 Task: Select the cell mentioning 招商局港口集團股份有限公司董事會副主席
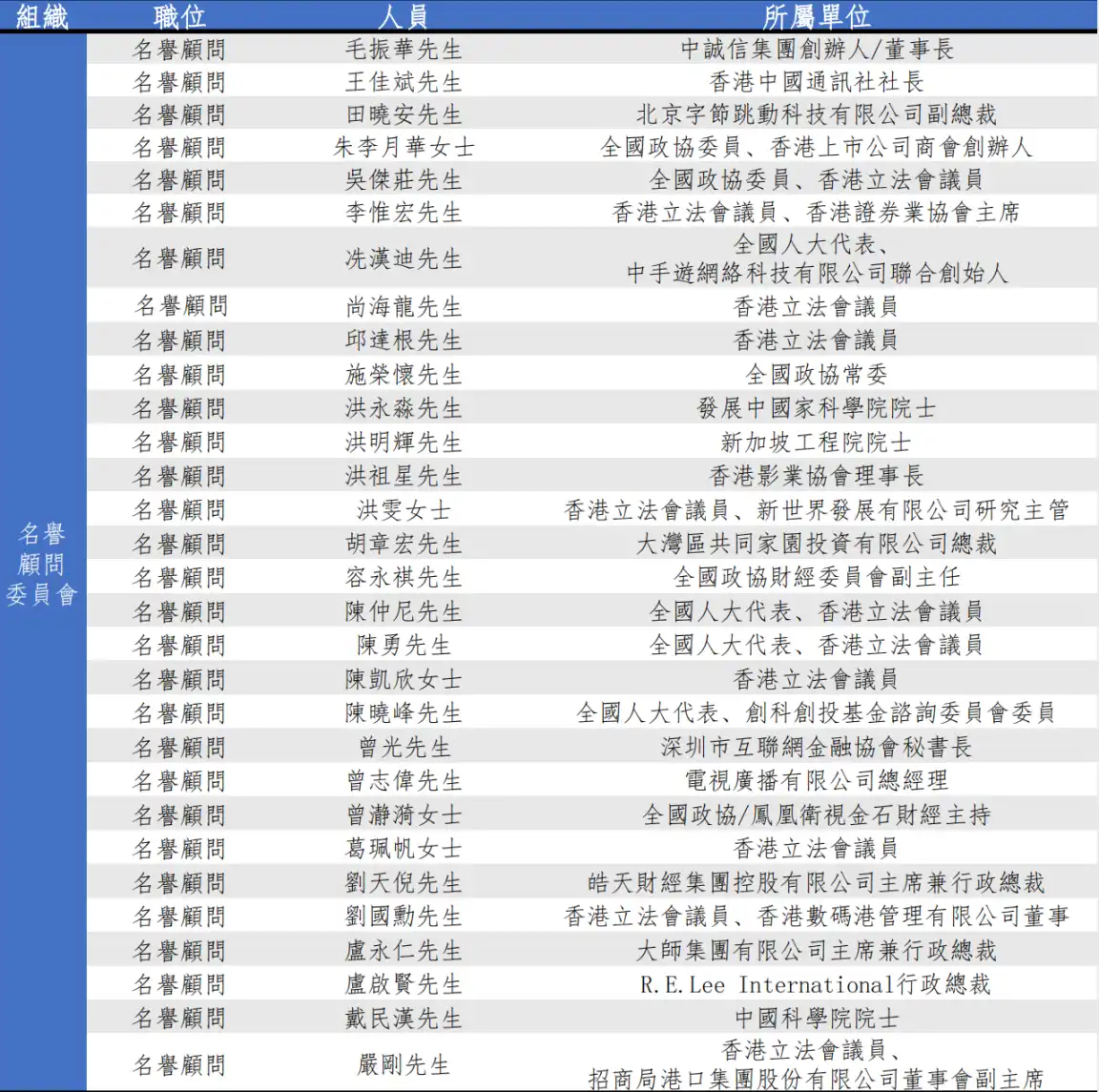(818, 1064)
